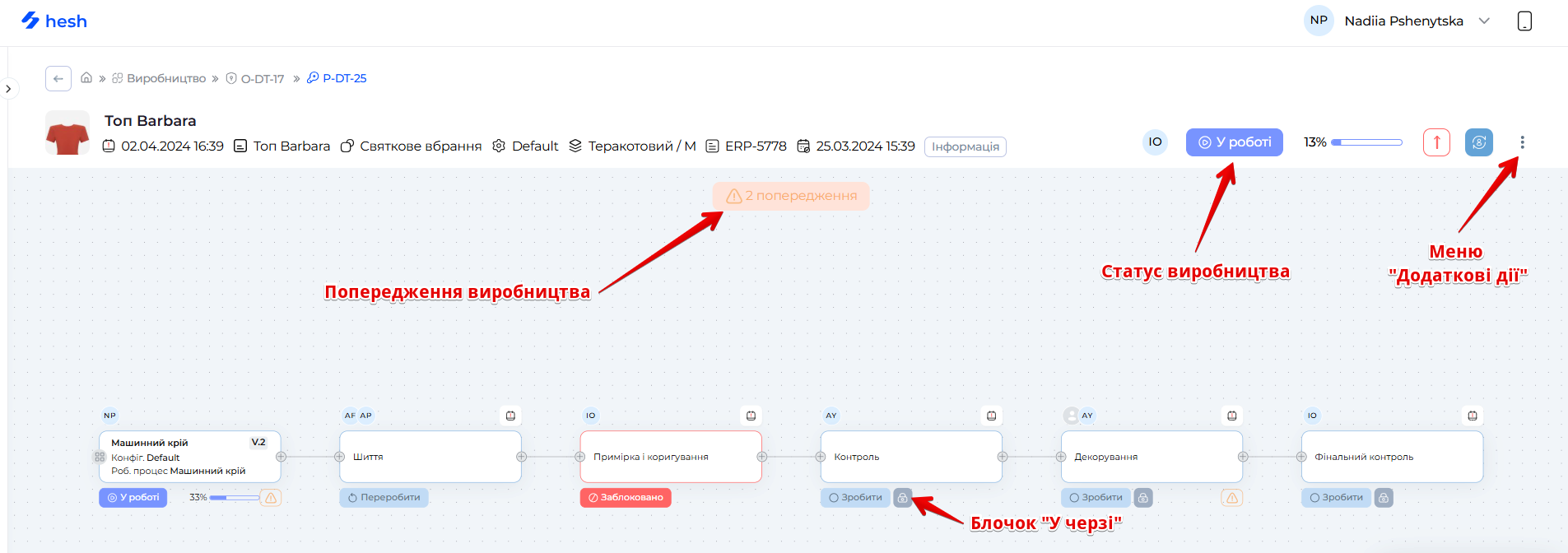Go to home via breadcrumb icon
Viewport: 1568px width, 553px height.
point(86,78)
